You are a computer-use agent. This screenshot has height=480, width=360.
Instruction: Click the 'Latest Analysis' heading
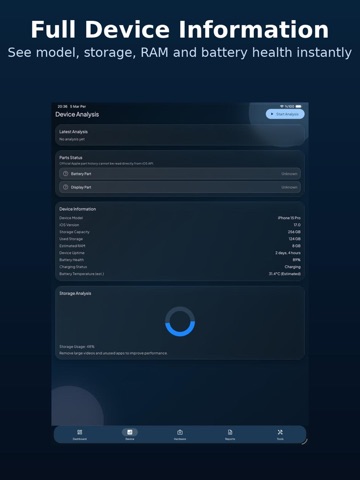(x=73, y=132)
